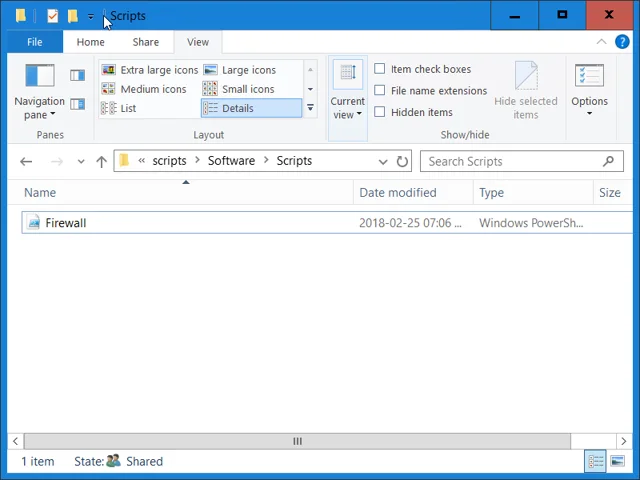Click New folder quick access icon
Viewport: 640px width, 480px height.
click(x=73, y=16)
